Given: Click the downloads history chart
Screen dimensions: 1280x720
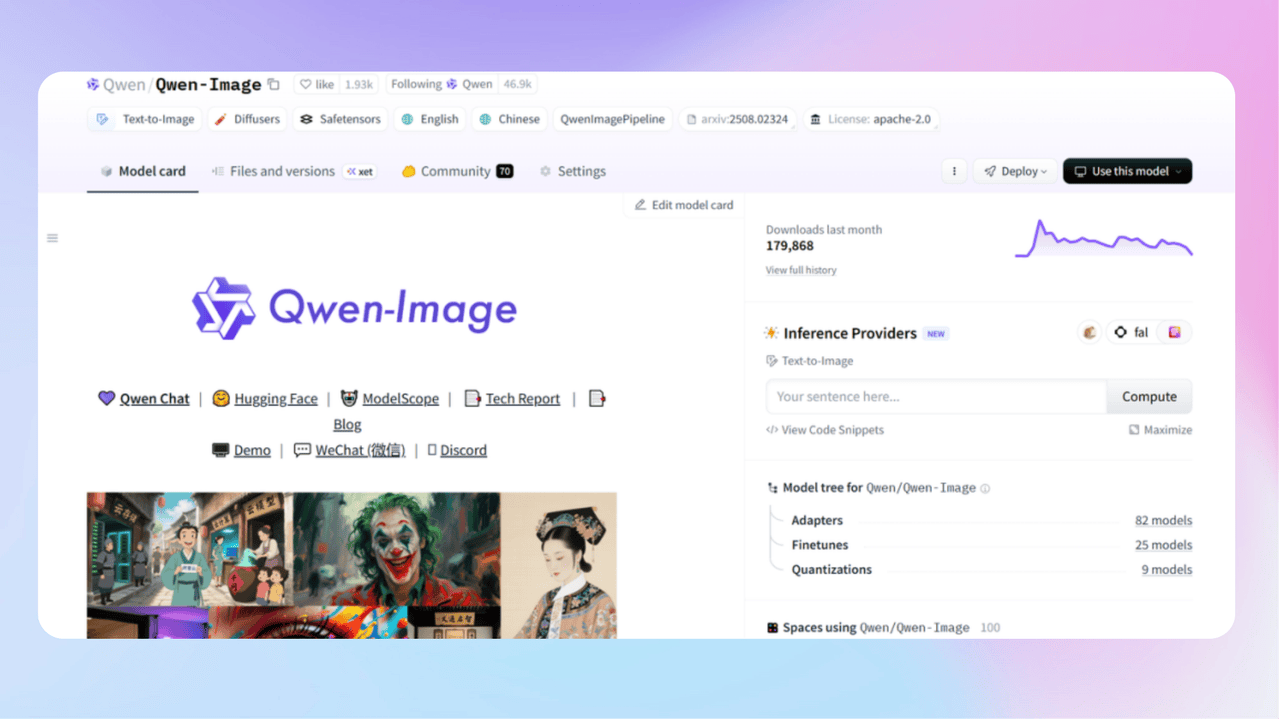Looking at the screenshot, I should point(1103,241).
